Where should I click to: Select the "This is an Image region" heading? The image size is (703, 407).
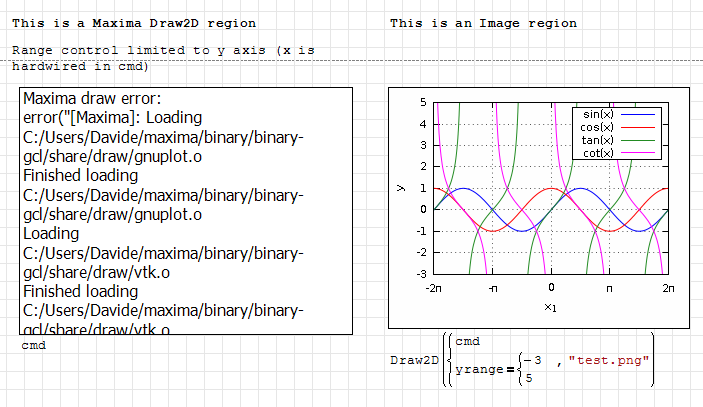pos(482,22)
